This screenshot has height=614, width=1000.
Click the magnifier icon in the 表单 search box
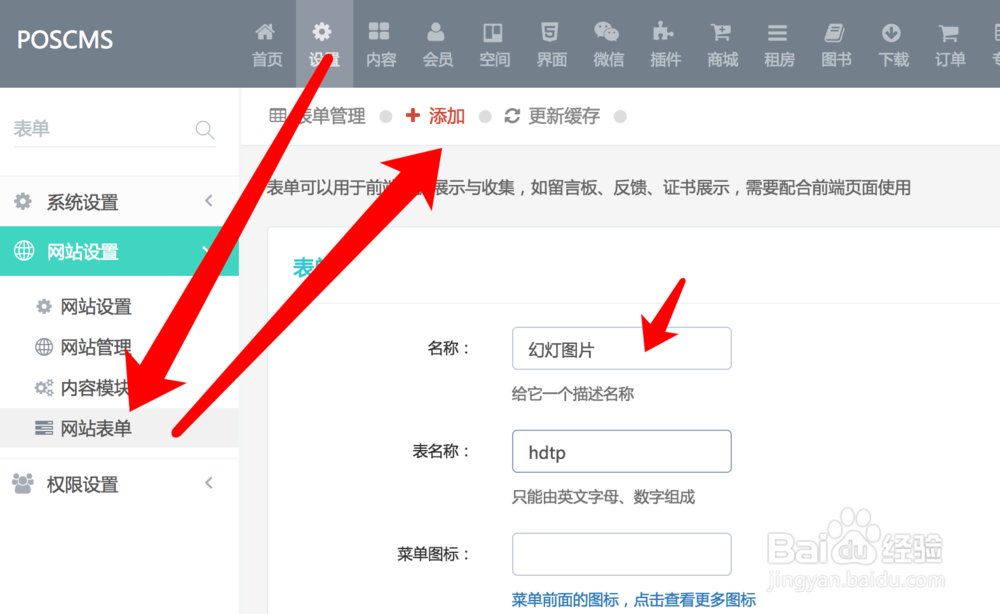[x=204, y=130]
